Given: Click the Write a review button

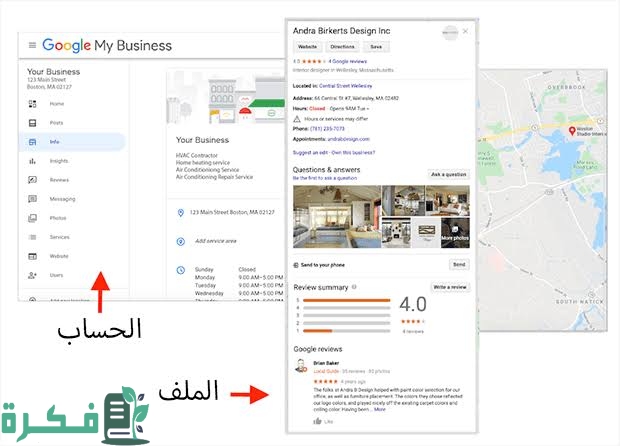Looking at the screenshot, I should (x=449, y=287).
